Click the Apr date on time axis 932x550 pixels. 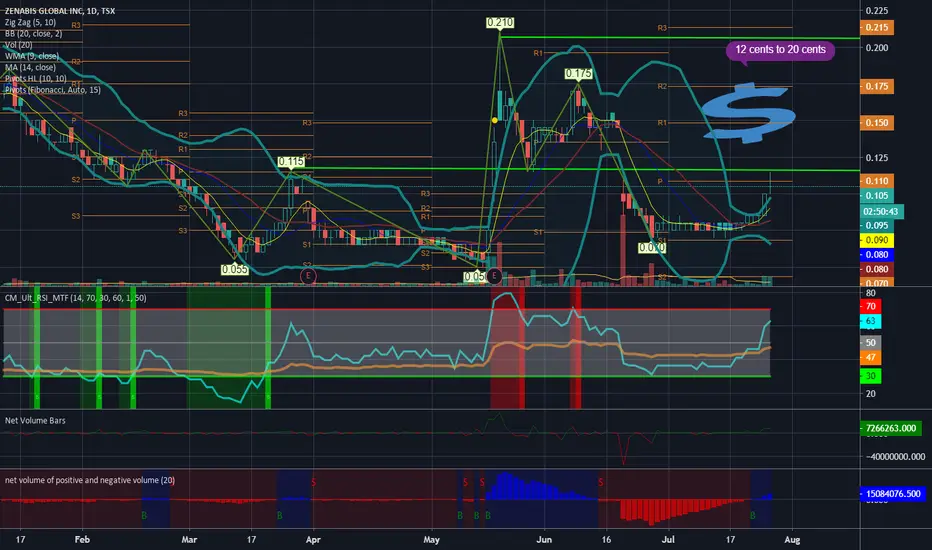pyautogui.click(x=313, y=539)
